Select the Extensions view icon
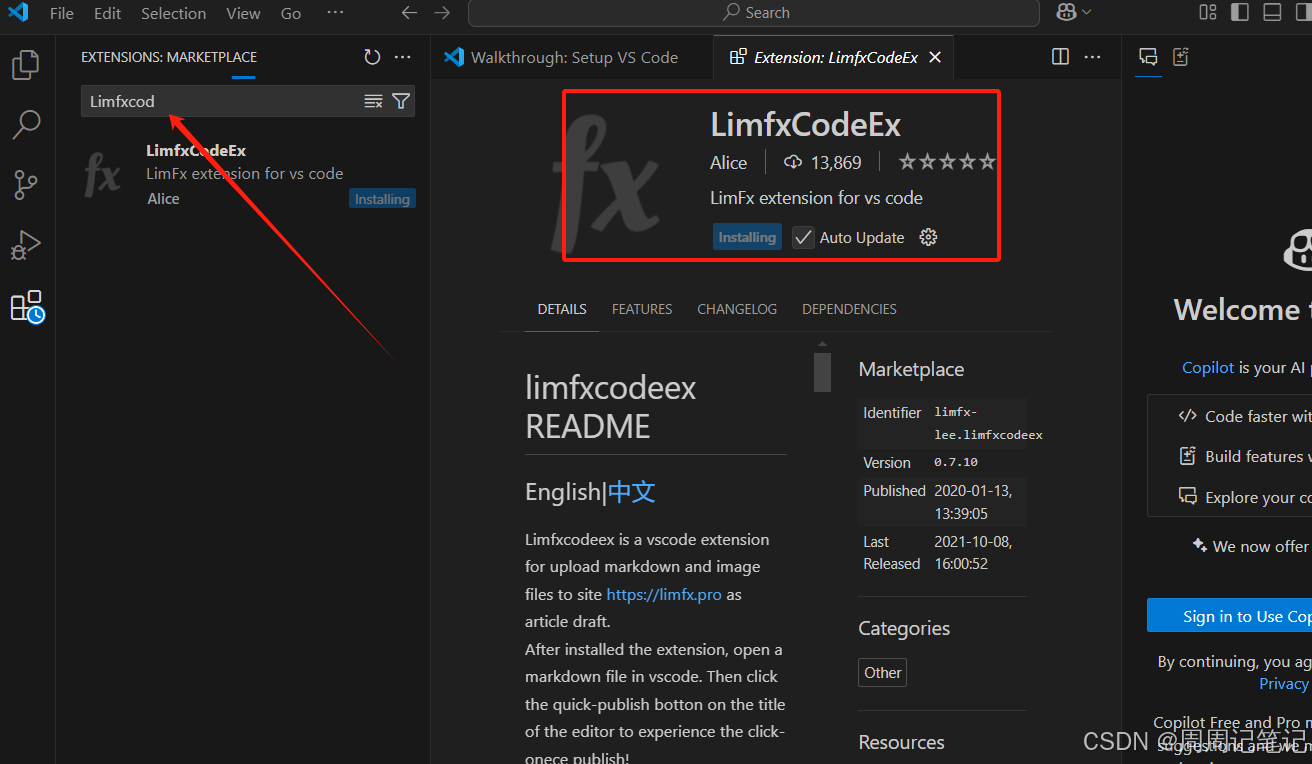 pos(26,306)
